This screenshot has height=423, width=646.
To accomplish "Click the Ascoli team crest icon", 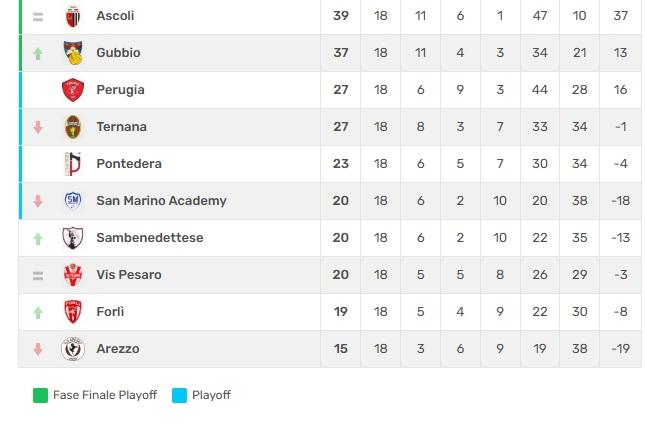I will [x=73, y=16].
